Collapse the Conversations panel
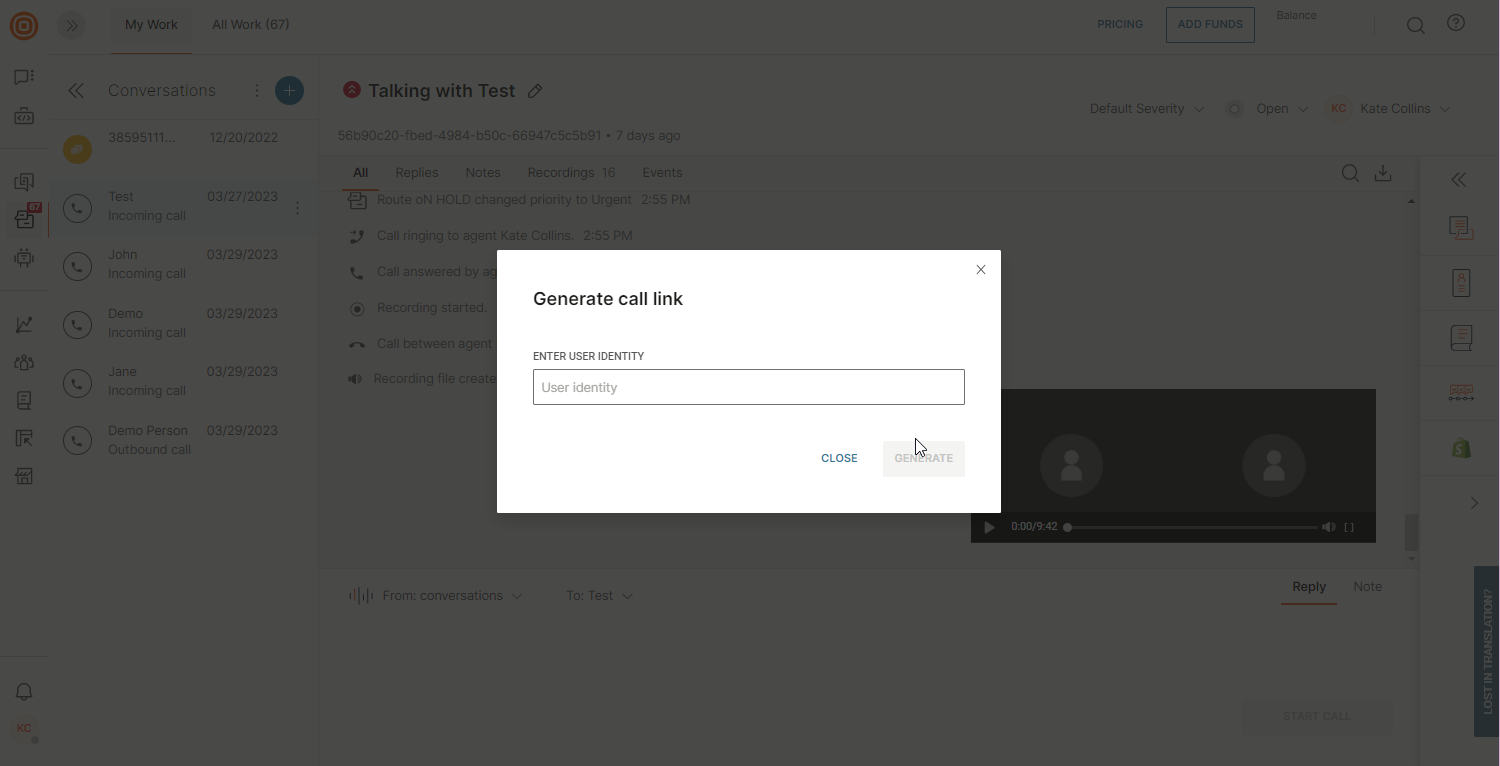This screenshot has height=766, width=1500. (x=76, y=91)
